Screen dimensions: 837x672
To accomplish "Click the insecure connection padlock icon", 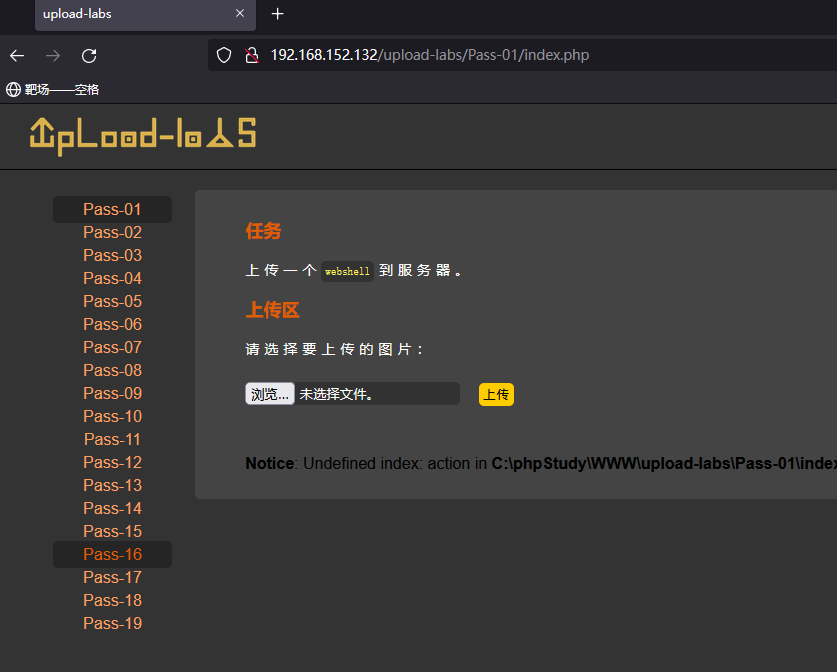I will pyautogui.click(x=251, y=55).
